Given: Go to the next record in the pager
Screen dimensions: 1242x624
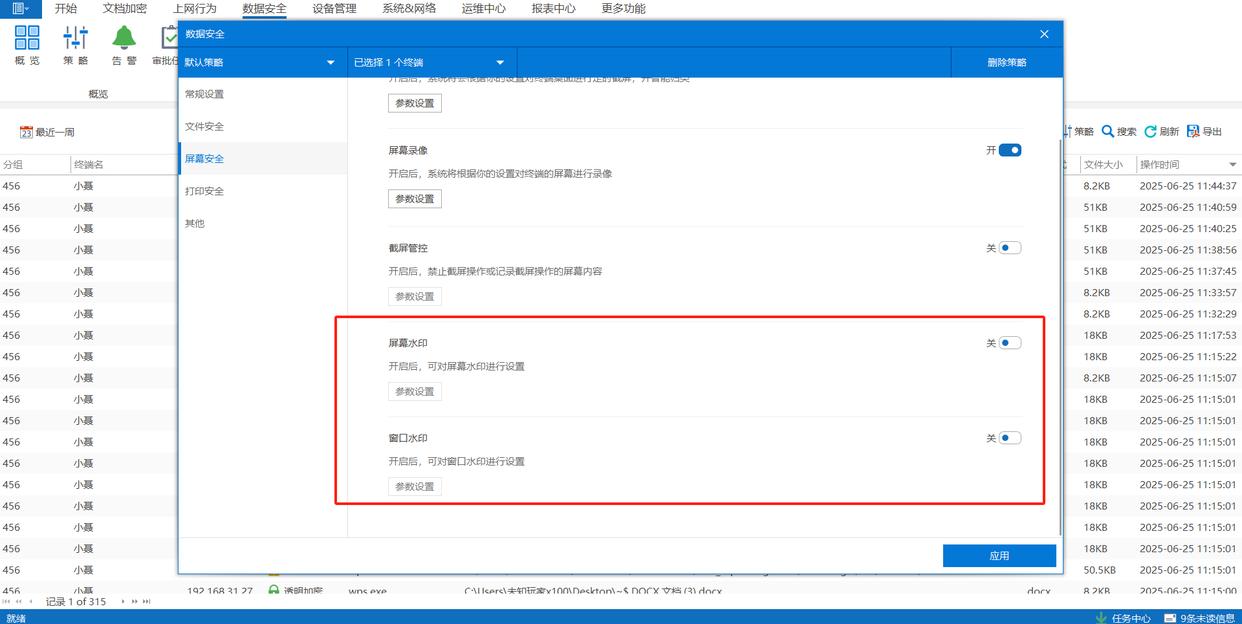Looking at the screenshot, I should [123, 602].
